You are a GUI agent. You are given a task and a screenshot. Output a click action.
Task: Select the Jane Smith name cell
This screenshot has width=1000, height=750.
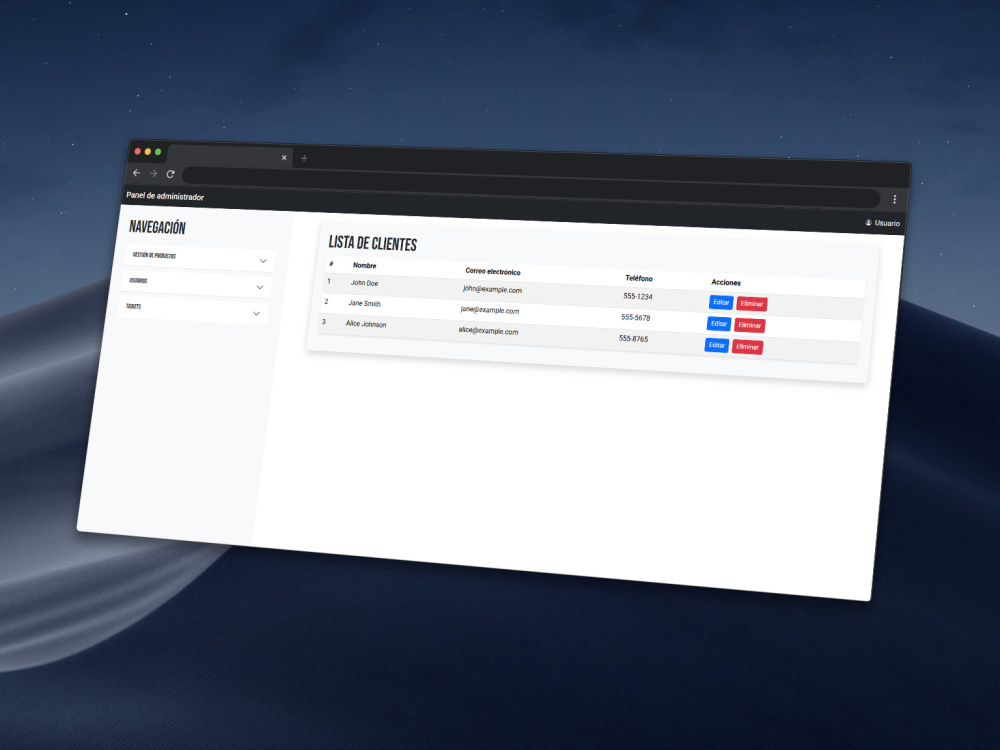(364, 304)
